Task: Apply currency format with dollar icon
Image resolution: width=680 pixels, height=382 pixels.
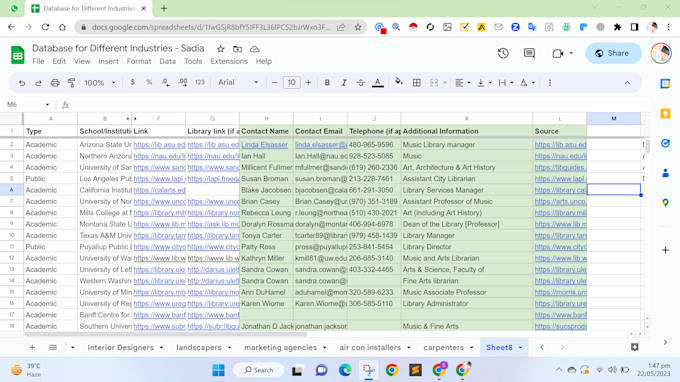Action: pyautogui.click(x=132, y=82)
